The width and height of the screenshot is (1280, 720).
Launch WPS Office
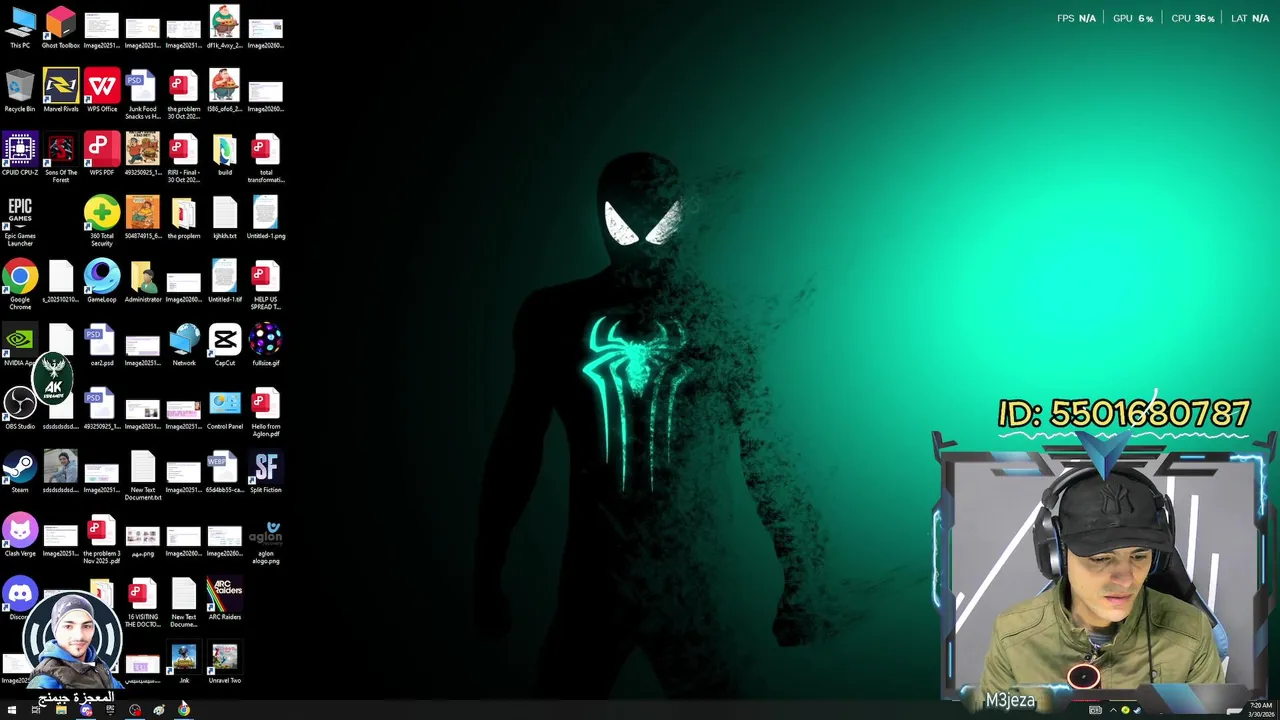(x=102, y=91)
